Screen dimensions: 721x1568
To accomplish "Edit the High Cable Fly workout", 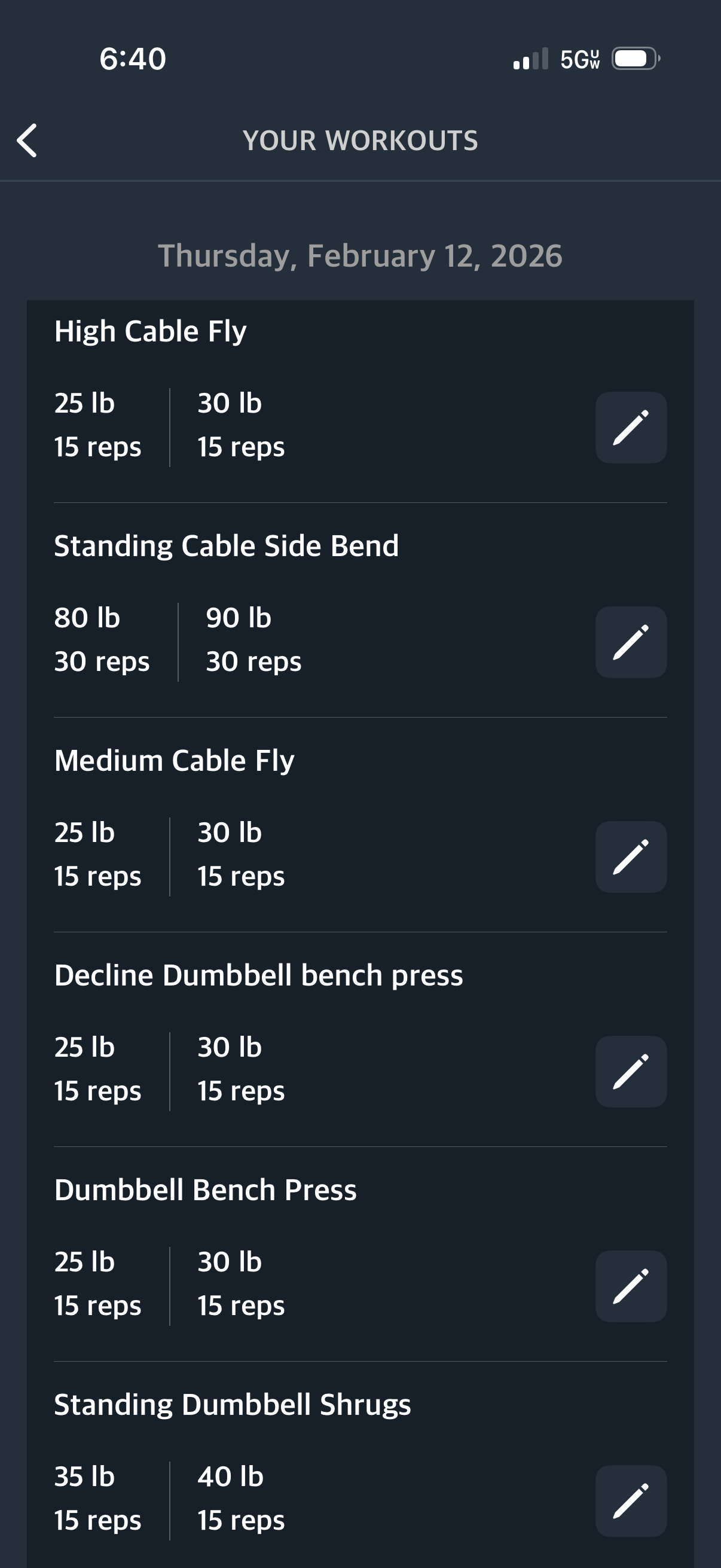I will click(x=630, y=428).
